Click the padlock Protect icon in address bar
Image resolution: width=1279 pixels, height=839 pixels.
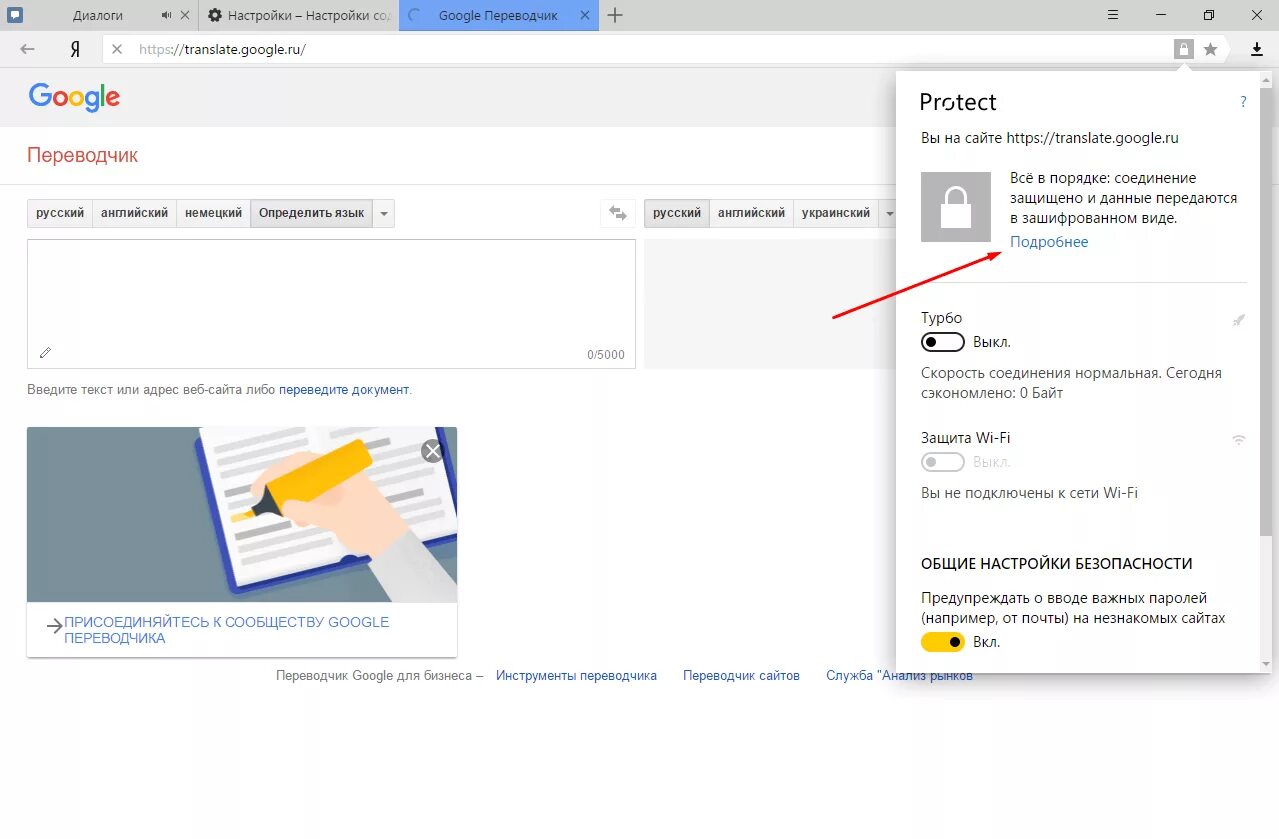tap(1184, 49)
